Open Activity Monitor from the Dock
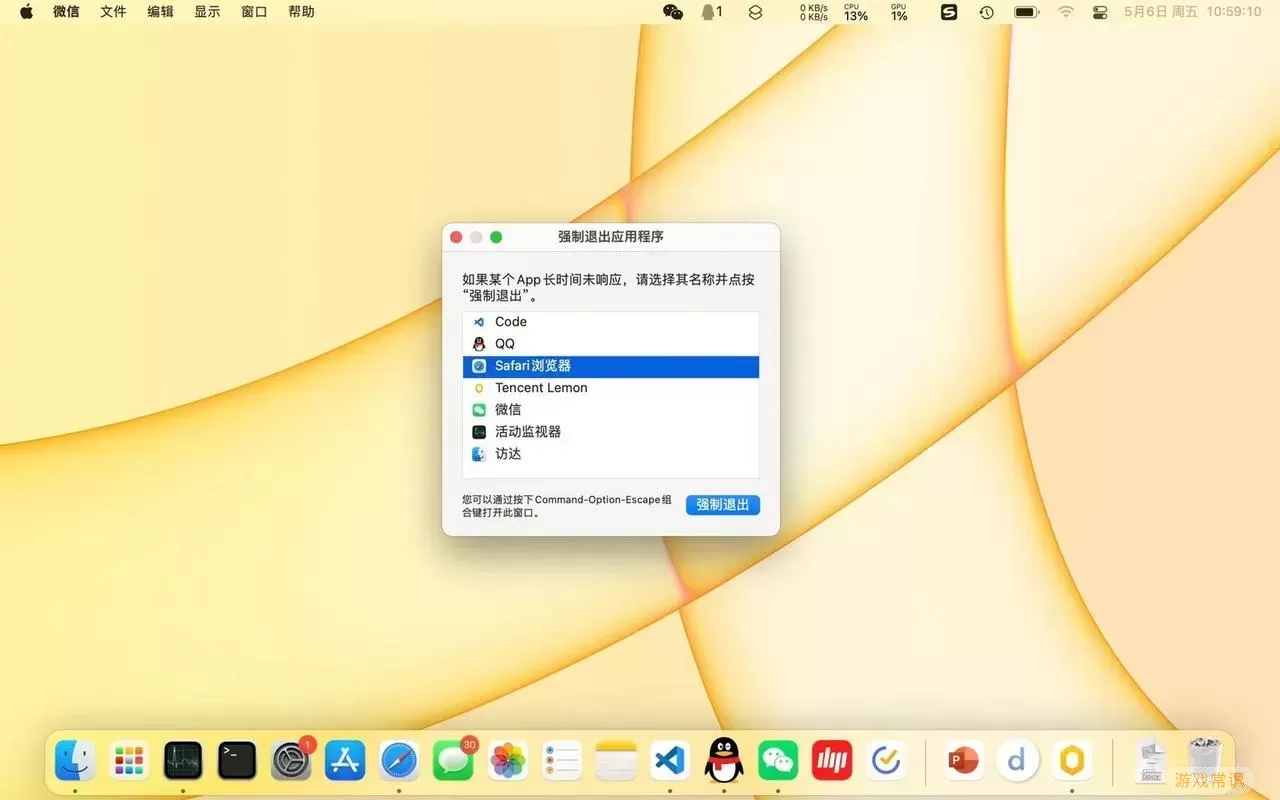The image size is (1280, 800). 183,761
